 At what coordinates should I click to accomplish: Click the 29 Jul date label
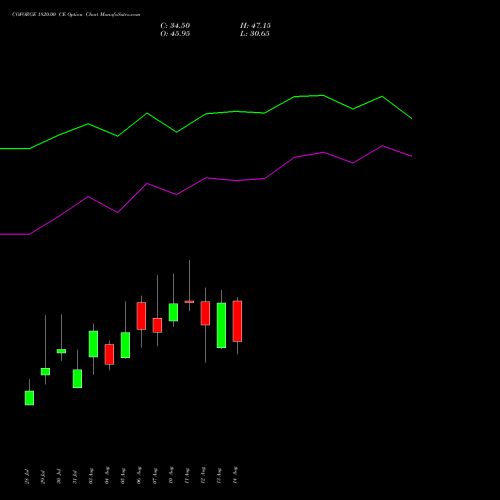43,477
